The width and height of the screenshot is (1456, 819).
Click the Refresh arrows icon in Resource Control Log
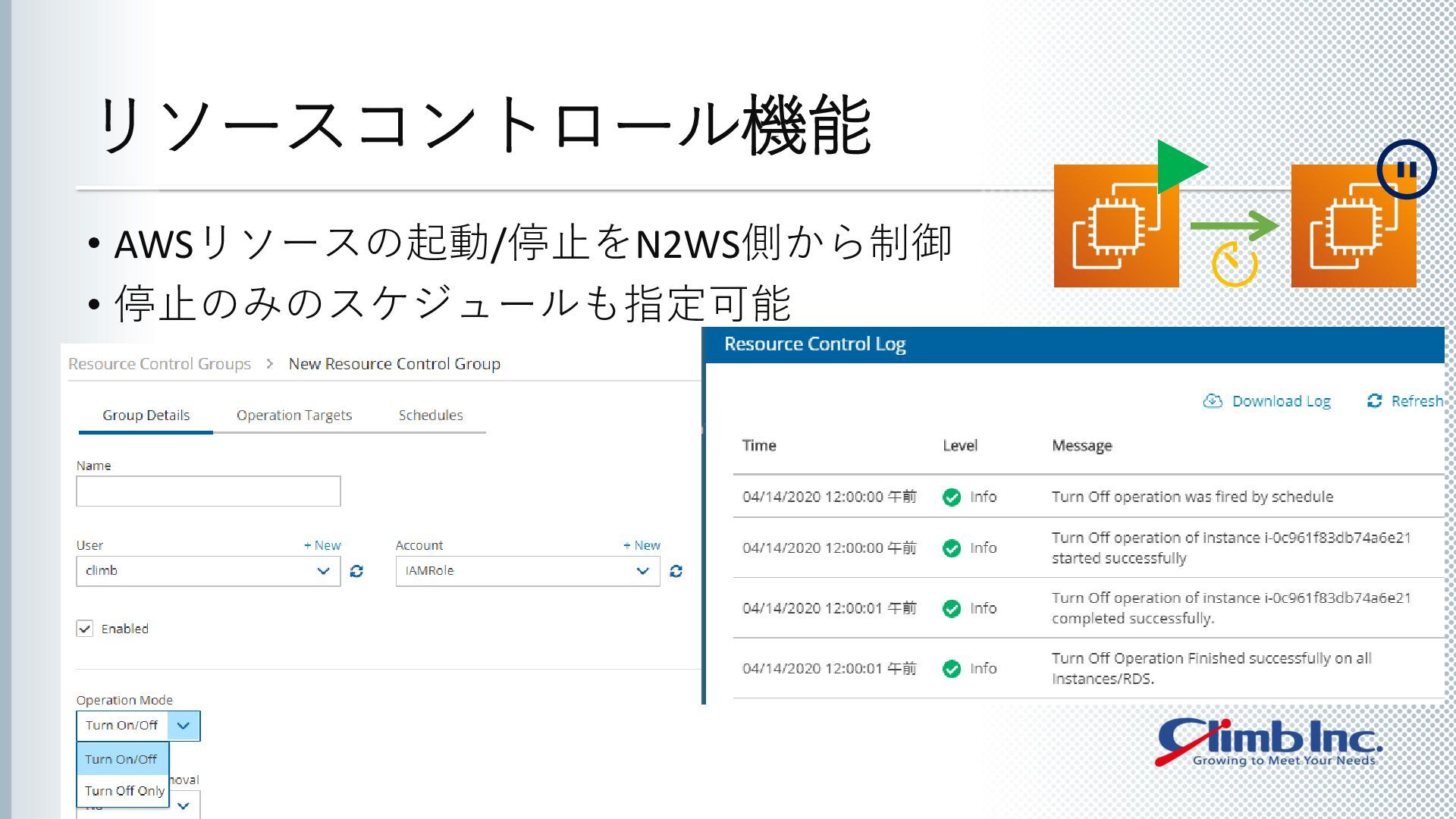pos(1374,401)
